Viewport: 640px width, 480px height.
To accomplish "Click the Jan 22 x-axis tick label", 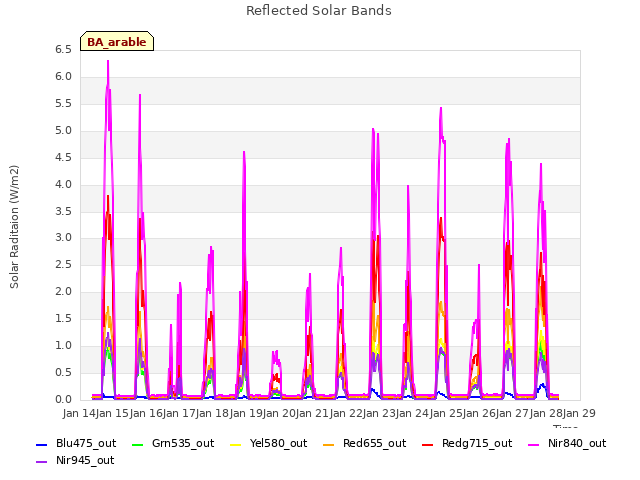I will 346,413.
